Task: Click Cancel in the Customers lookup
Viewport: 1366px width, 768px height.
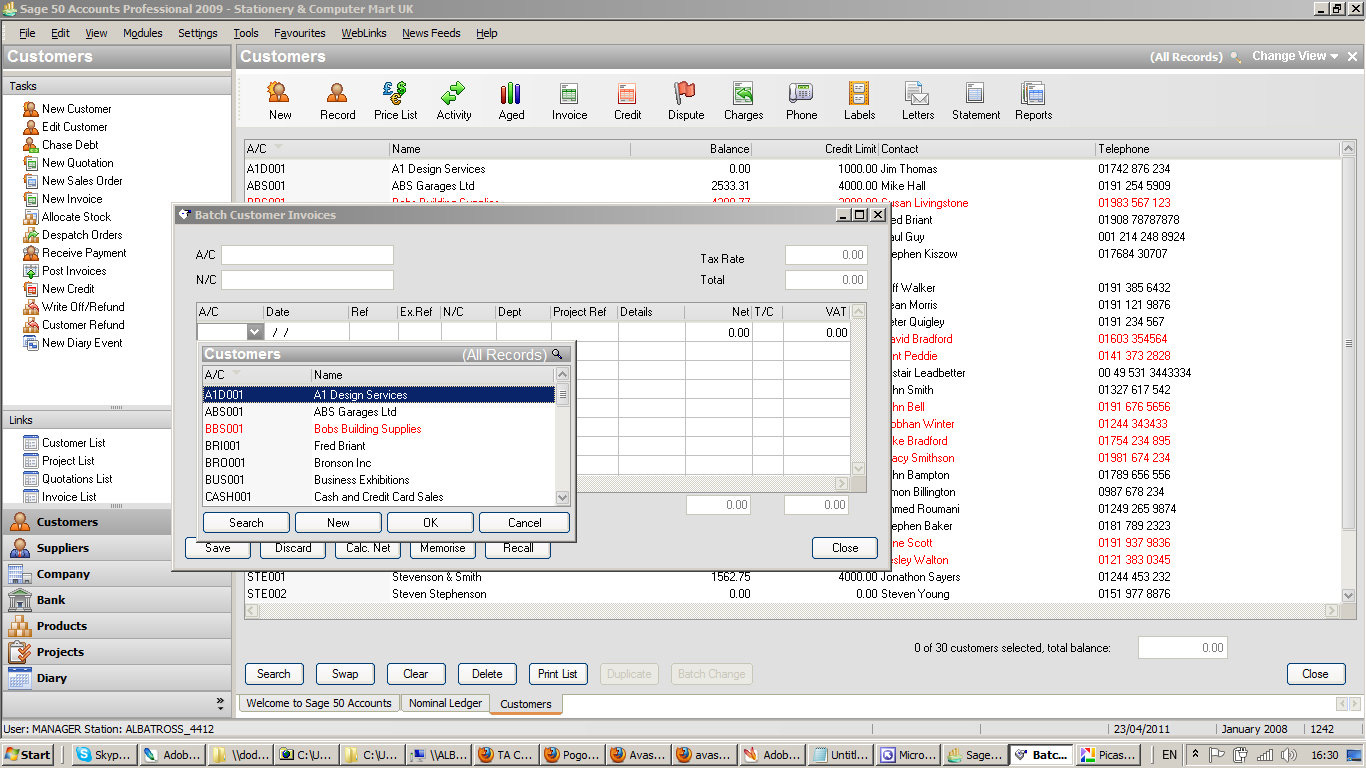Action: click(524, 522)
